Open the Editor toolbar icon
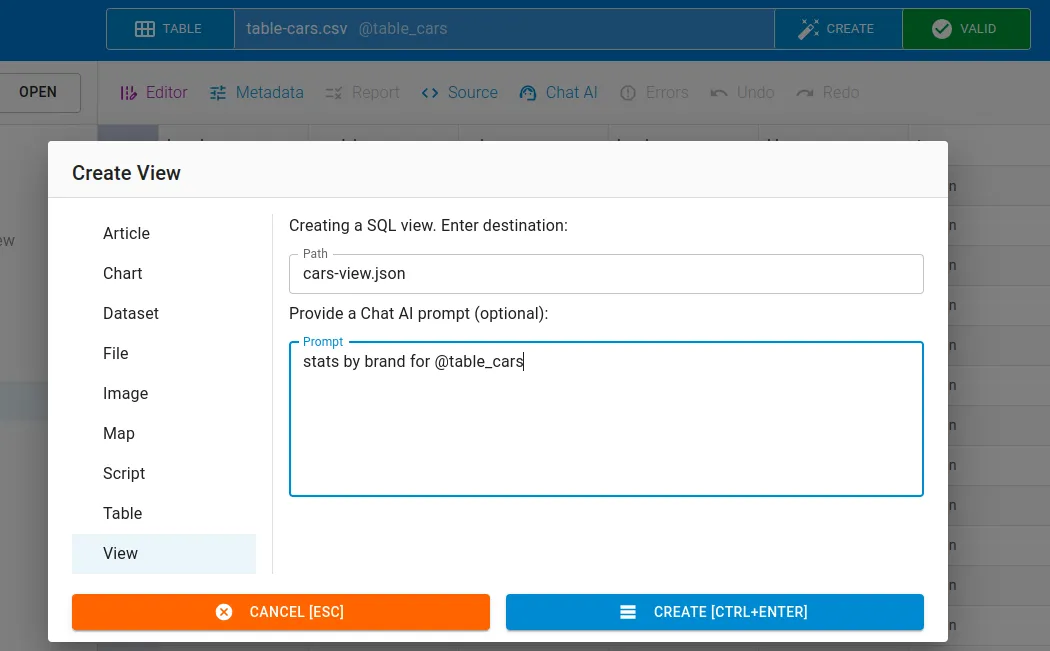 pyautogui.click(x=129, y=93)
